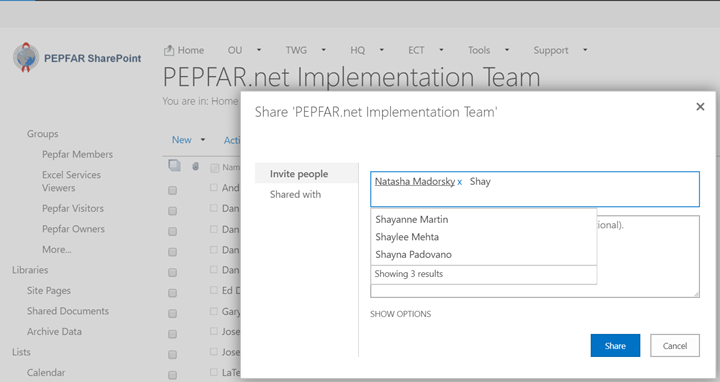
Task: Open the OU dropdown menu arrow
Action: [259, 50]
